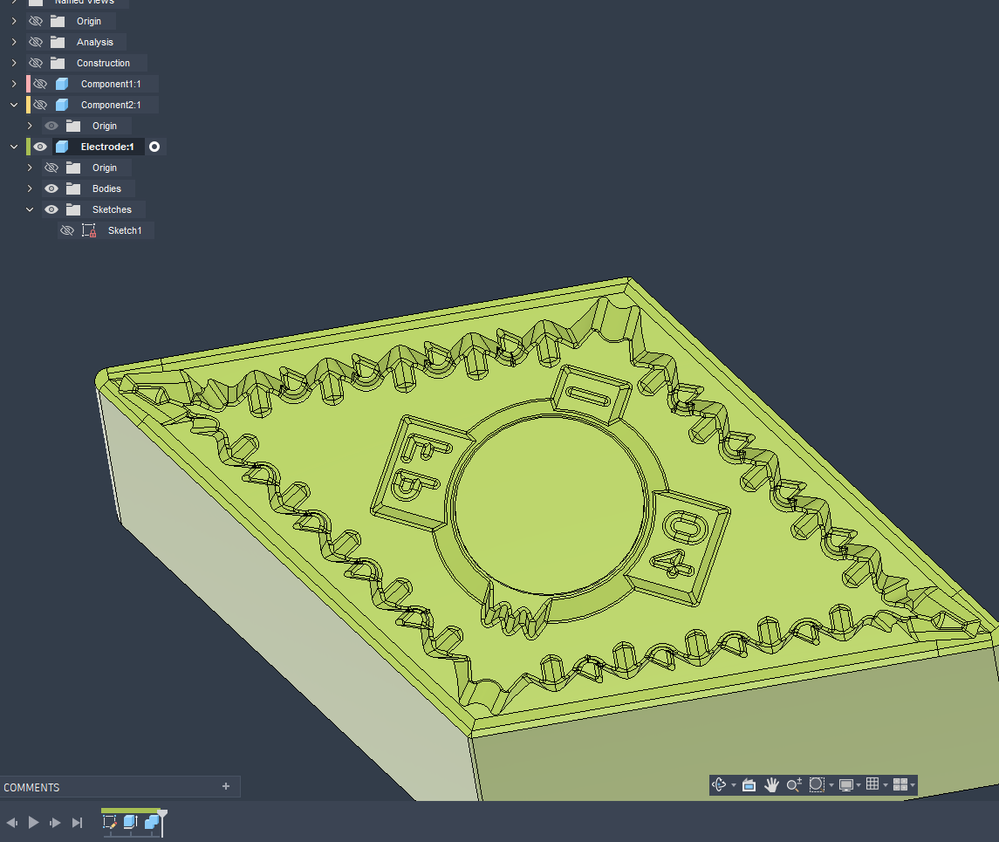Open the Viewports layout icon
The height and width of the screenshot is (842, 999).
pyautogui.click(x=900, y=785)
